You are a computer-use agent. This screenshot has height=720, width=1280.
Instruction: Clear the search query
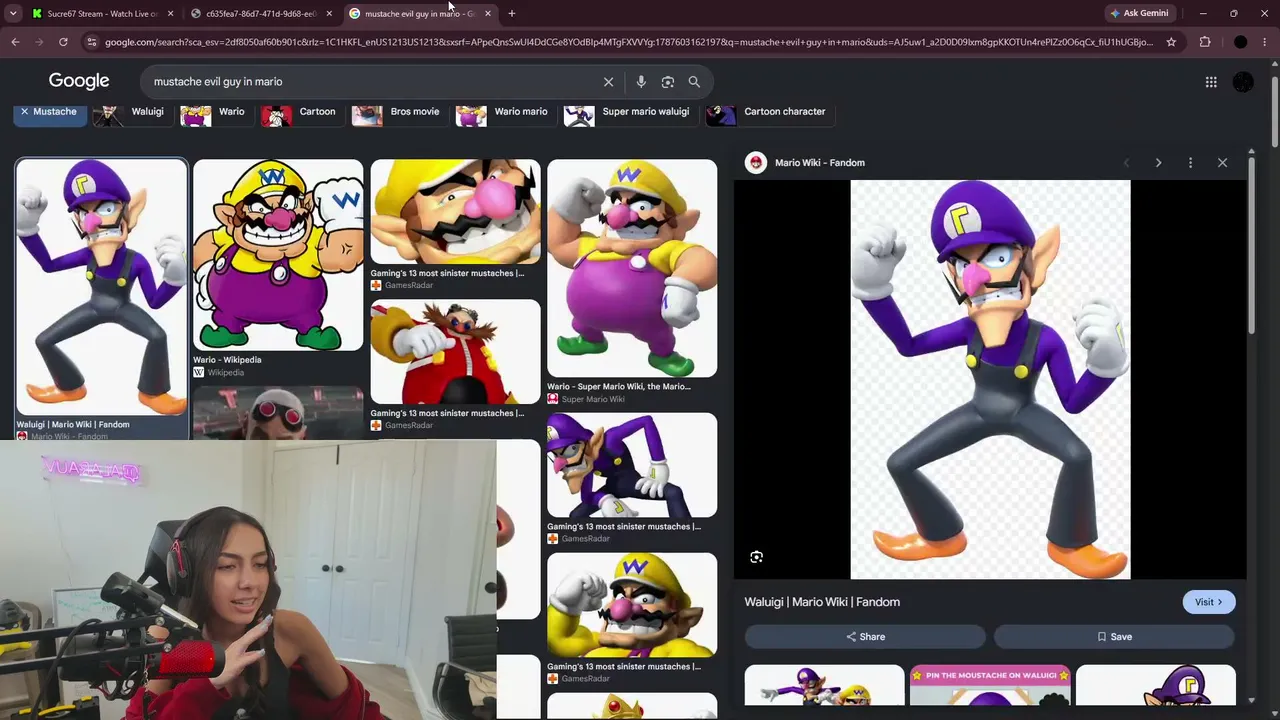click(x=608, y=82)
